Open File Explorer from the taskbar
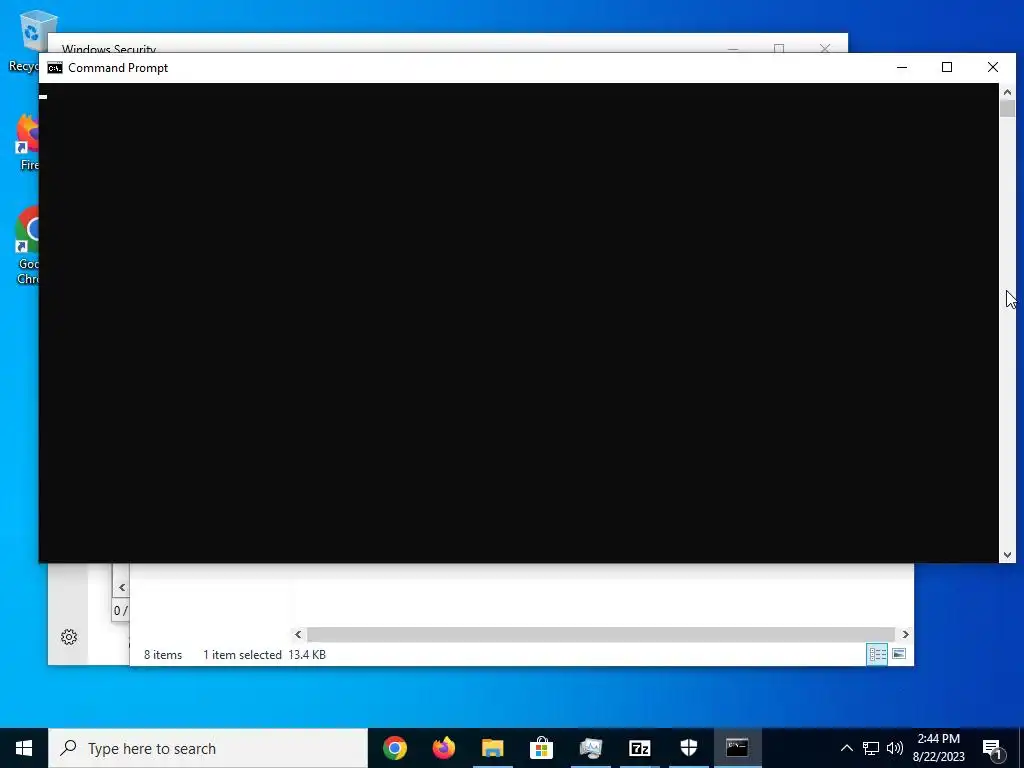Screen dimensions: 1024x768 [493, 748]
